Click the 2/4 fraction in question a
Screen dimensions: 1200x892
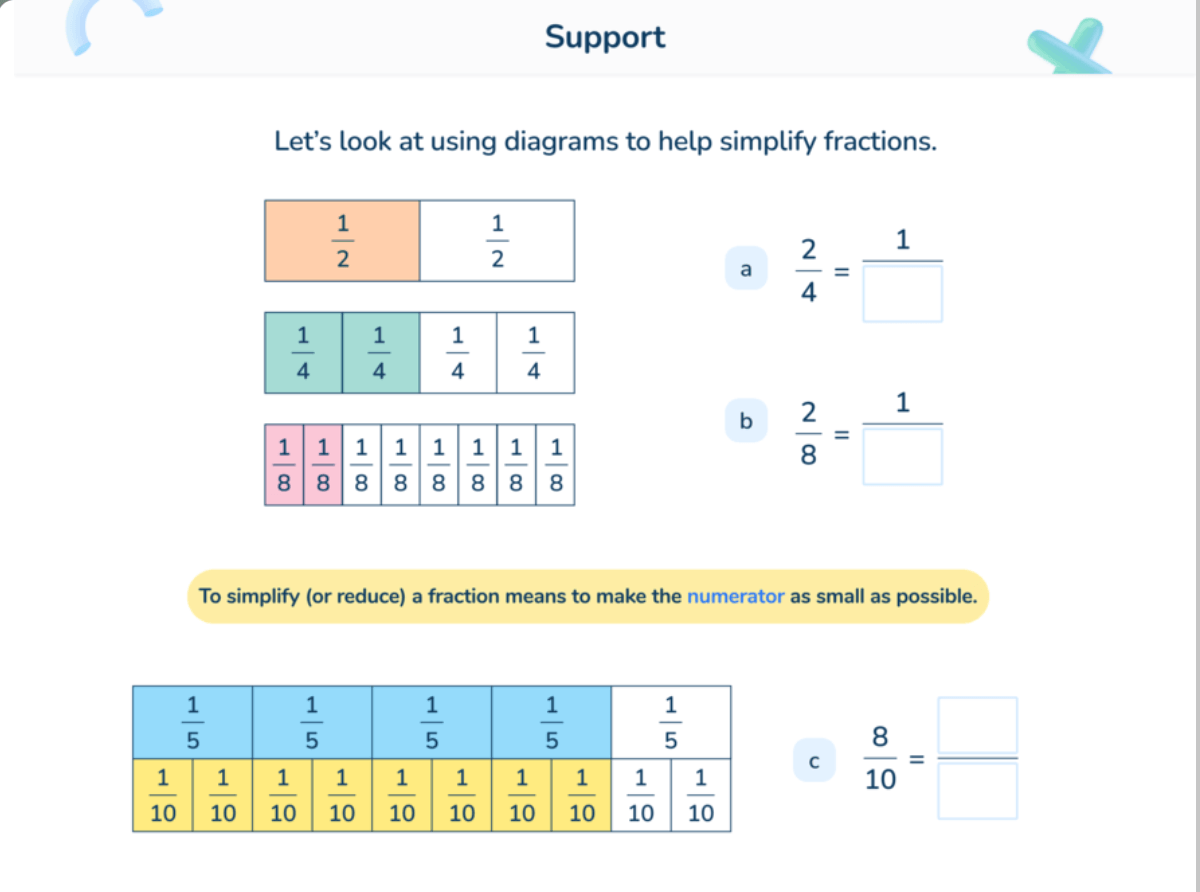tap(809, 271)
